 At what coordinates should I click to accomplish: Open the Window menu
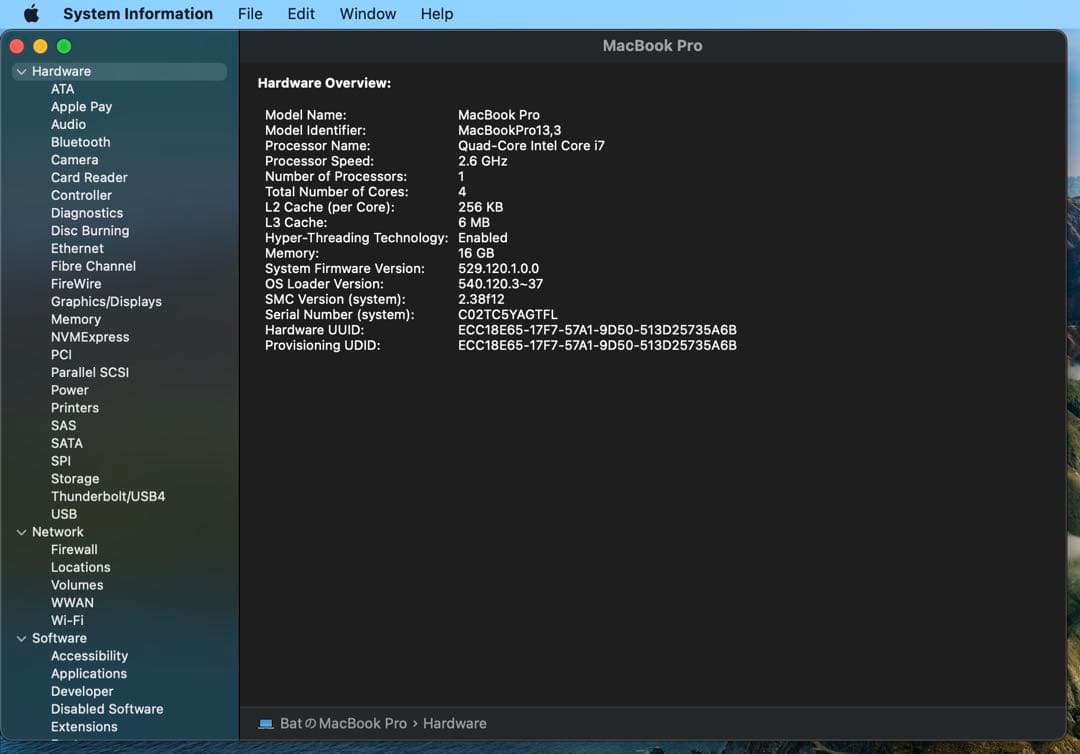click(367, 13)
